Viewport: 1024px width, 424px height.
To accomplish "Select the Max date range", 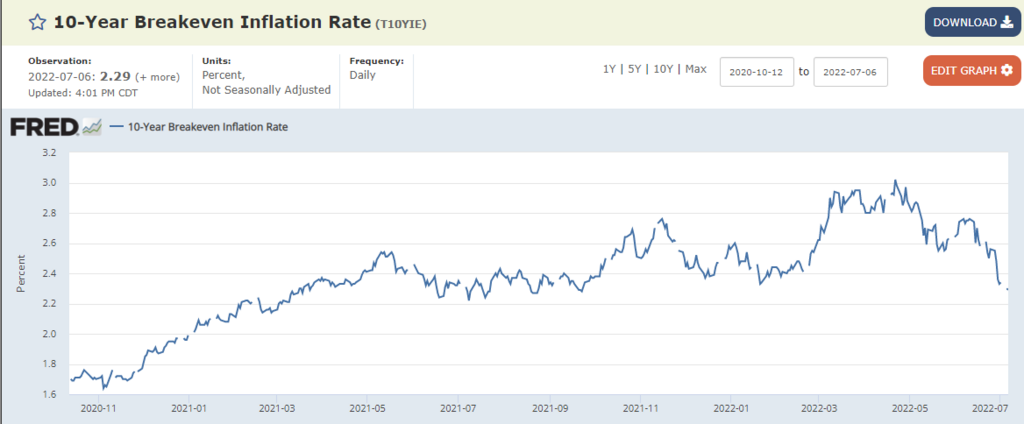I will [x=696, y=69].
